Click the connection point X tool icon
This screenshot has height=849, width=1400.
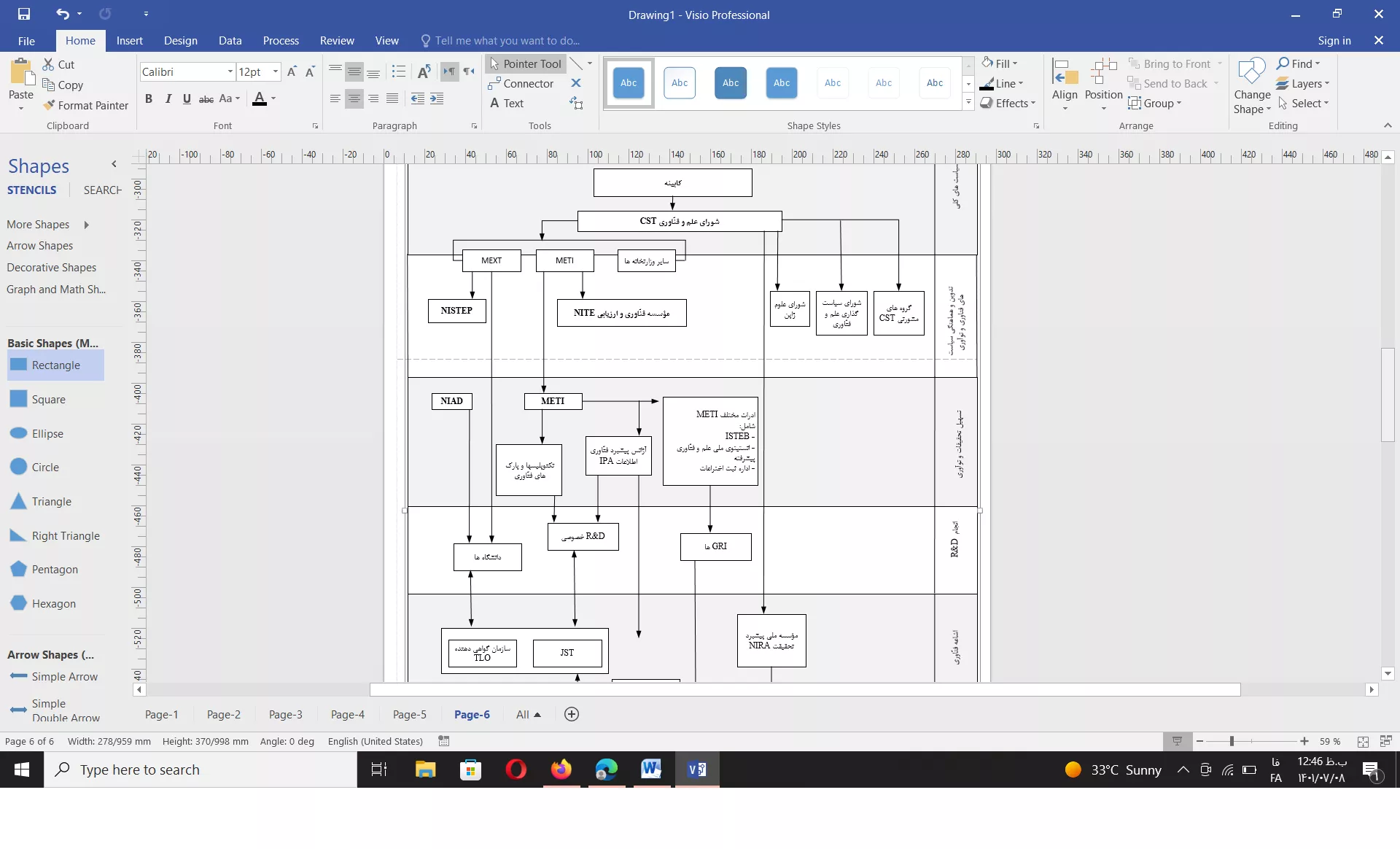pyautogui.click(x=576, y=83)
